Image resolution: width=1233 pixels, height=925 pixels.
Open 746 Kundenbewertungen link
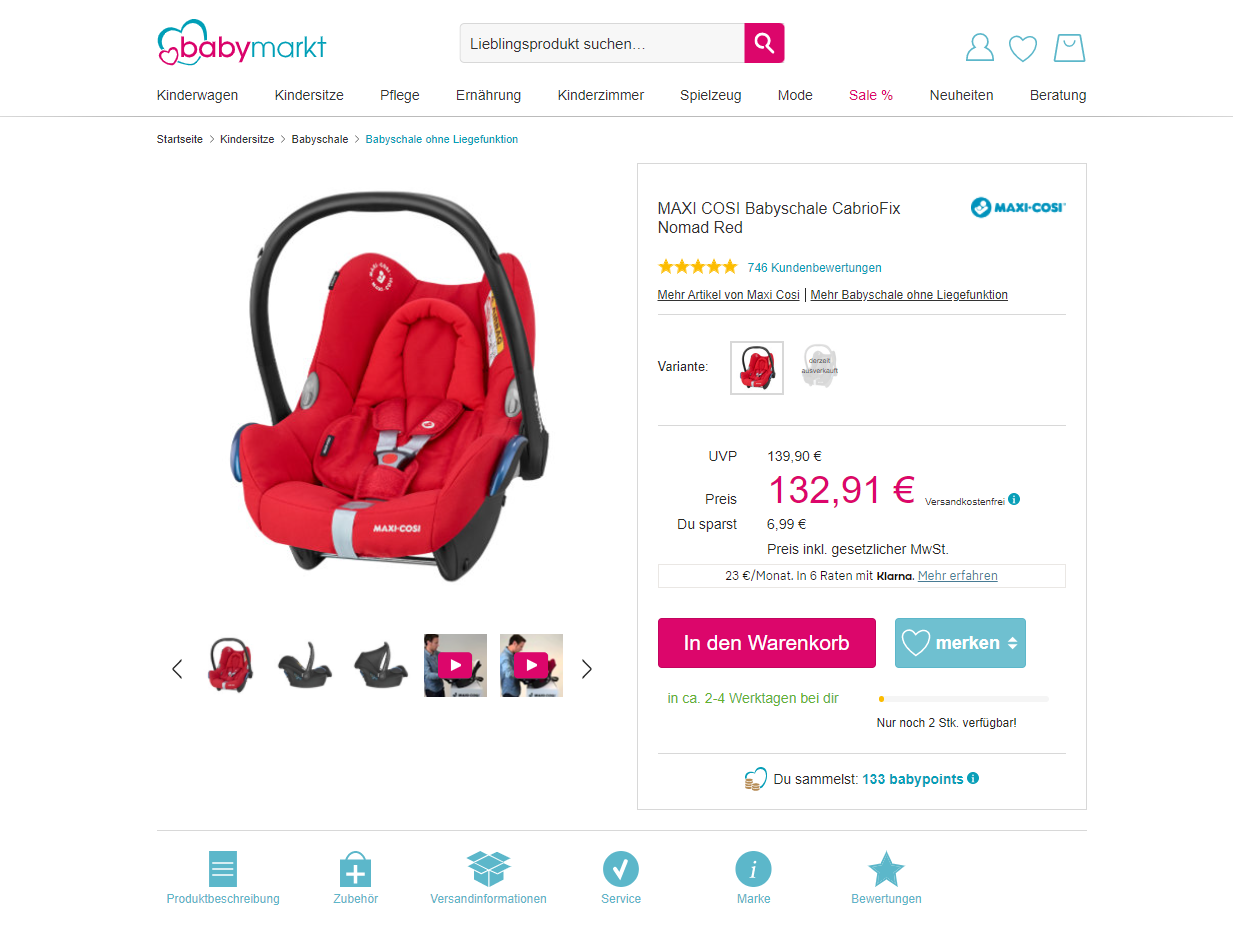pos(814,267)
